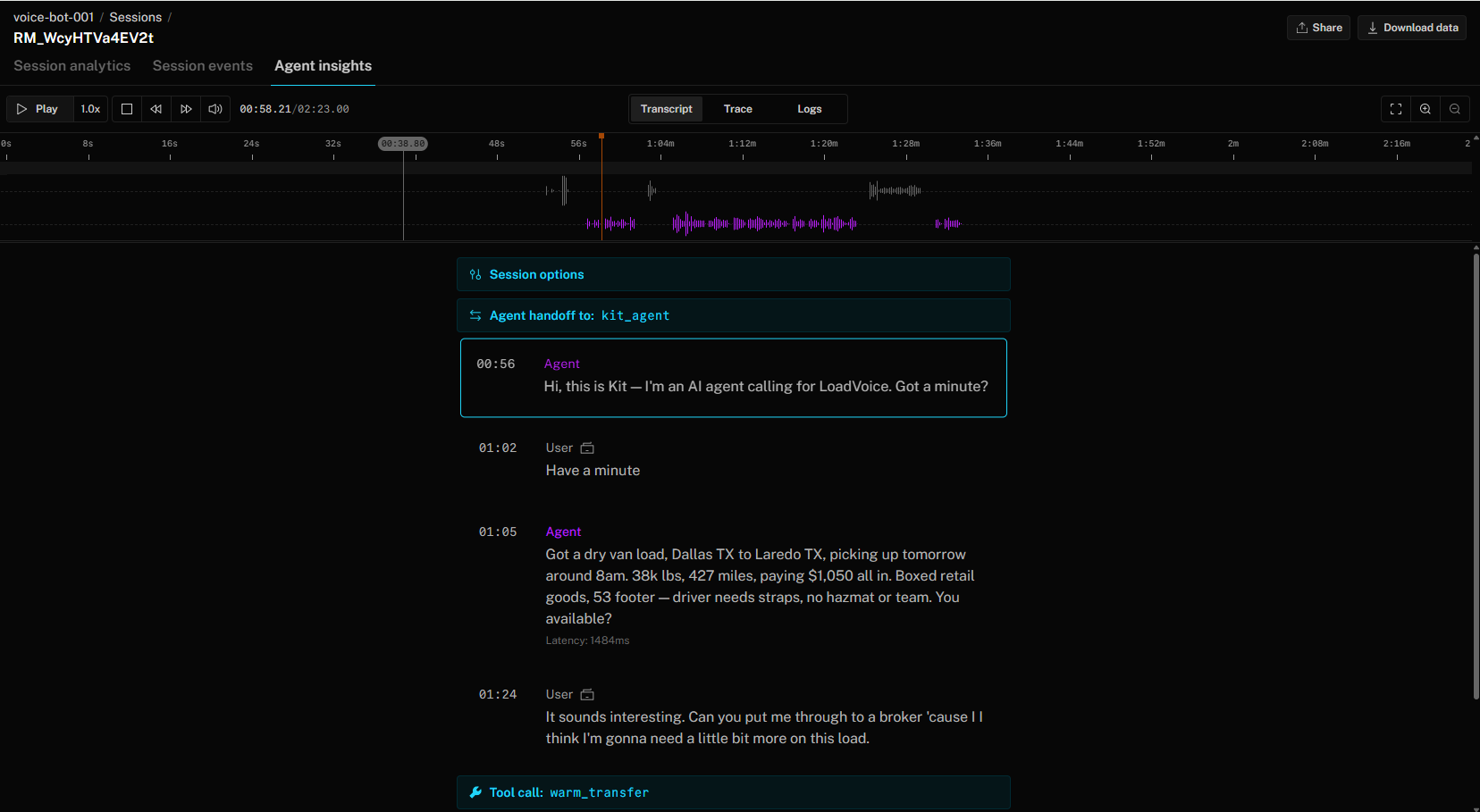The image size is (1480, 812).
Task: Enter fullscreen timeline view
Action: 1396,109
